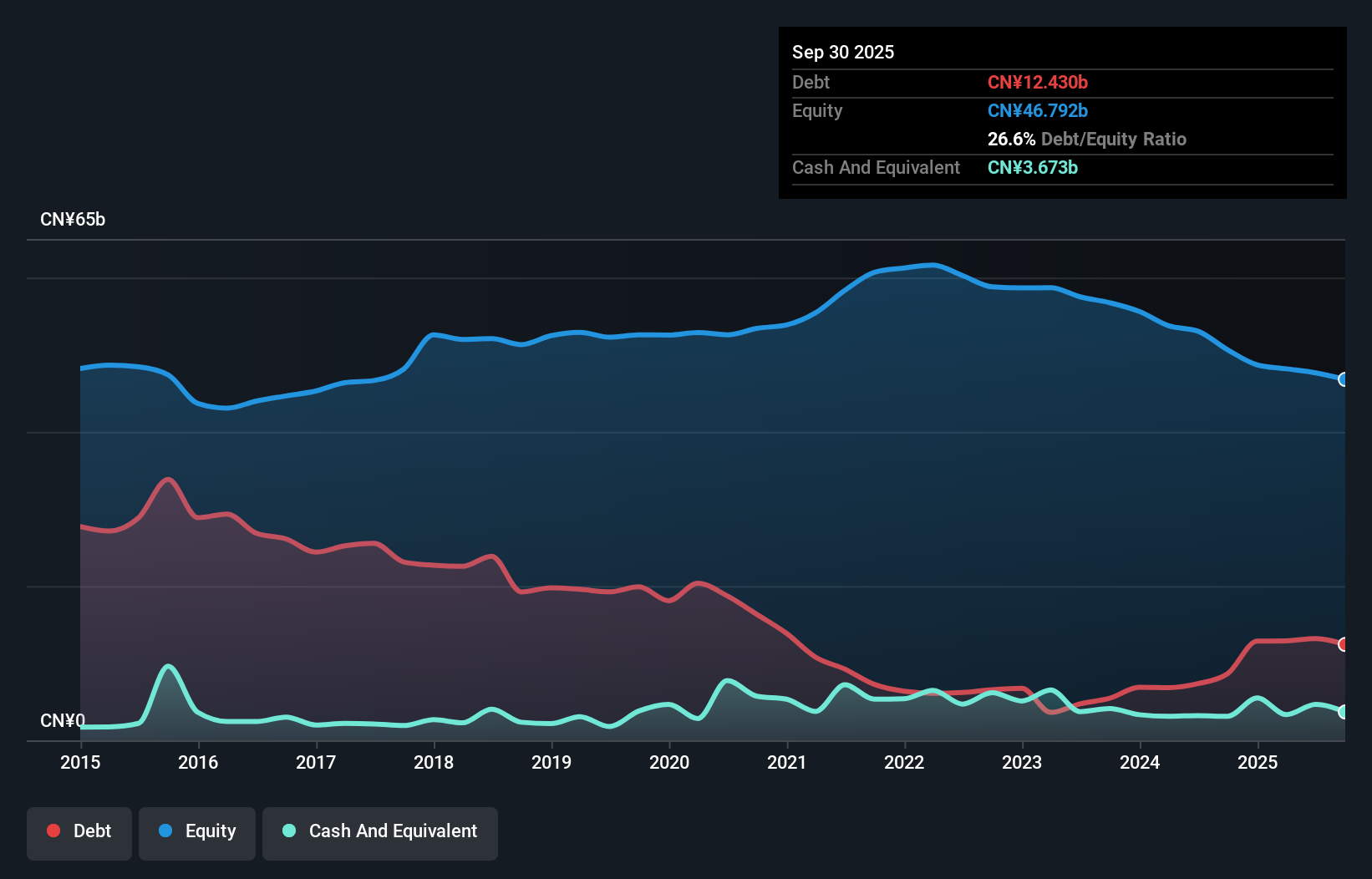This screenshot has height=879, width=1372.
Task: Toggle the Cash And Equivalent series visibility
Action: coord(379,831)
